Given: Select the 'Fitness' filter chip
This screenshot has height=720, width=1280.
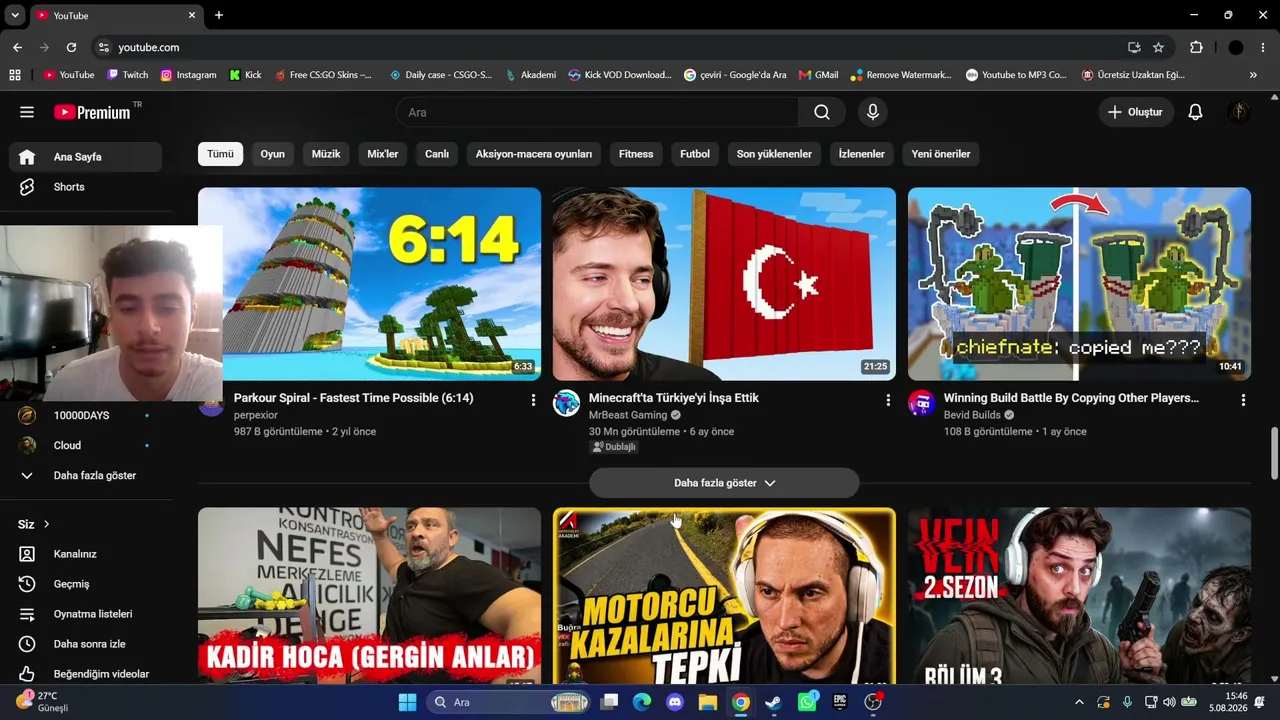Looking at the screenshot, I should [636, 154].
